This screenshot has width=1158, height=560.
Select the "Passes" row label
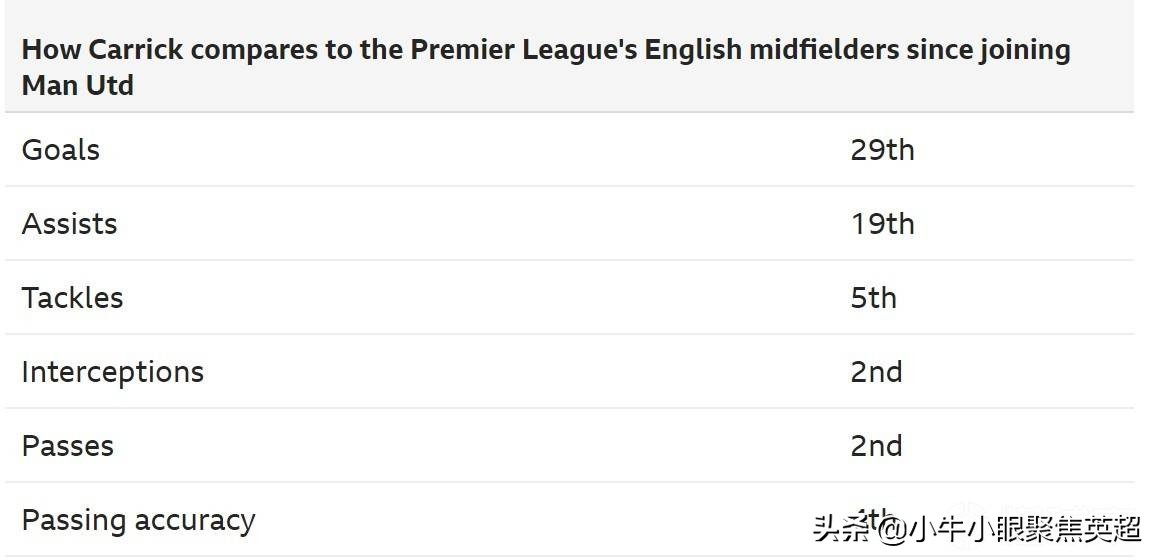coord(67,446)
